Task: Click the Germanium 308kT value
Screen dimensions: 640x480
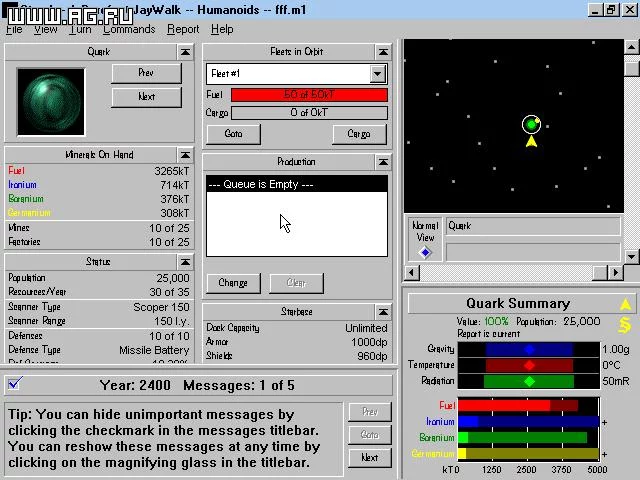Action: pos(175,213)
